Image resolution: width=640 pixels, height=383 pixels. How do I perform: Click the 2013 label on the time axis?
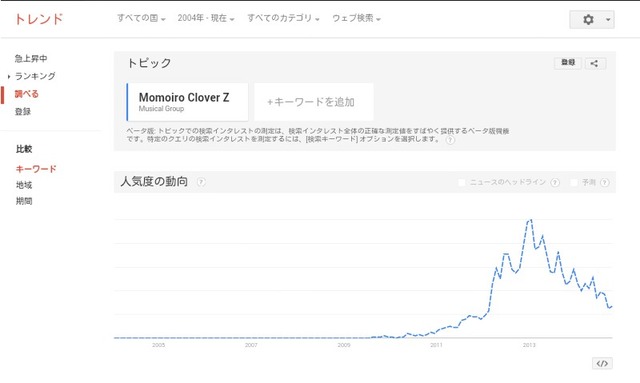(x=529, y=345)
